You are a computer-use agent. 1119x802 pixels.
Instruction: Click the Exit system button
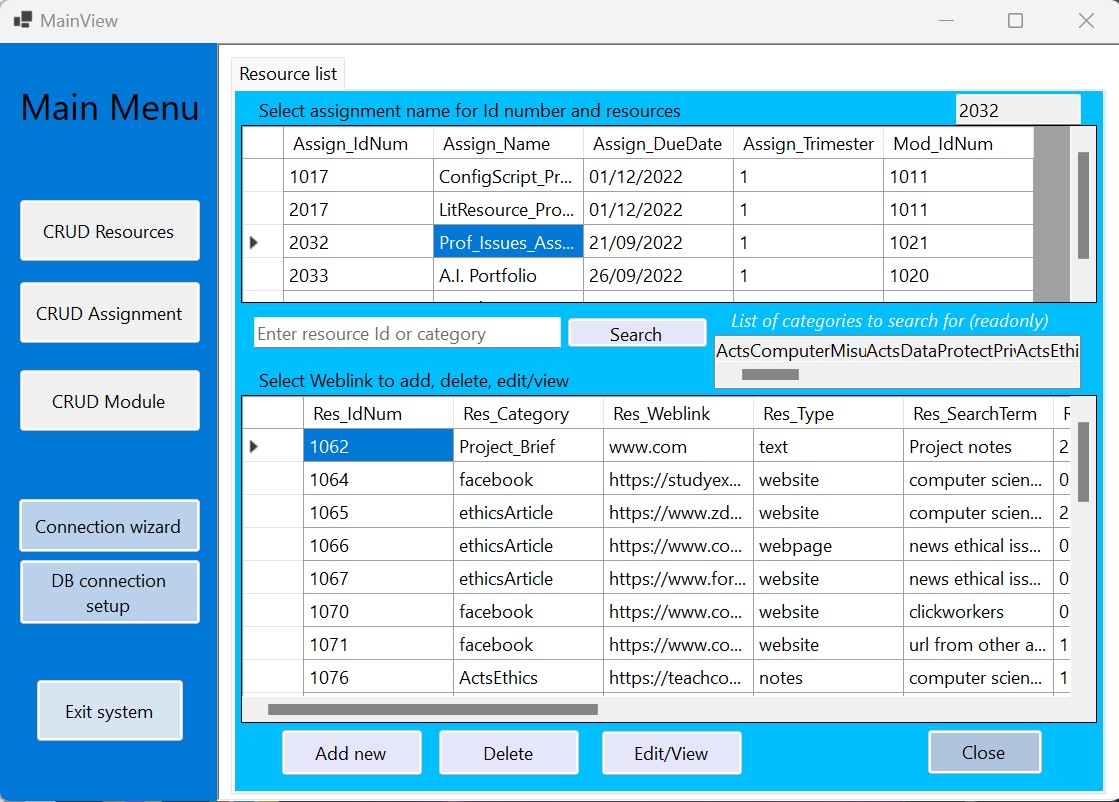(x=109, y=711)
